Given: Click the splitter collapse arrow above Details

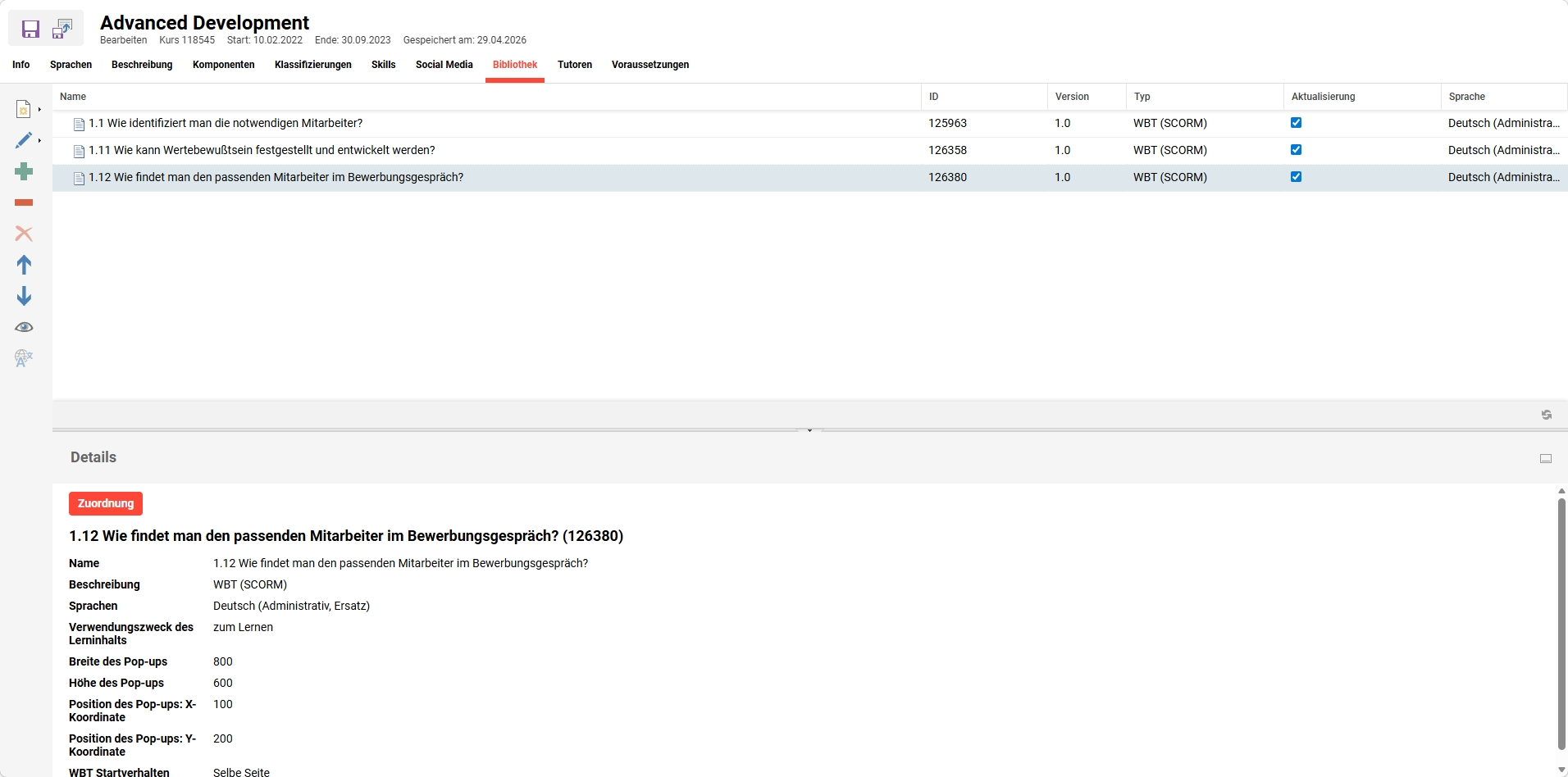Looking at the screenshot, I should click(809, 430).
